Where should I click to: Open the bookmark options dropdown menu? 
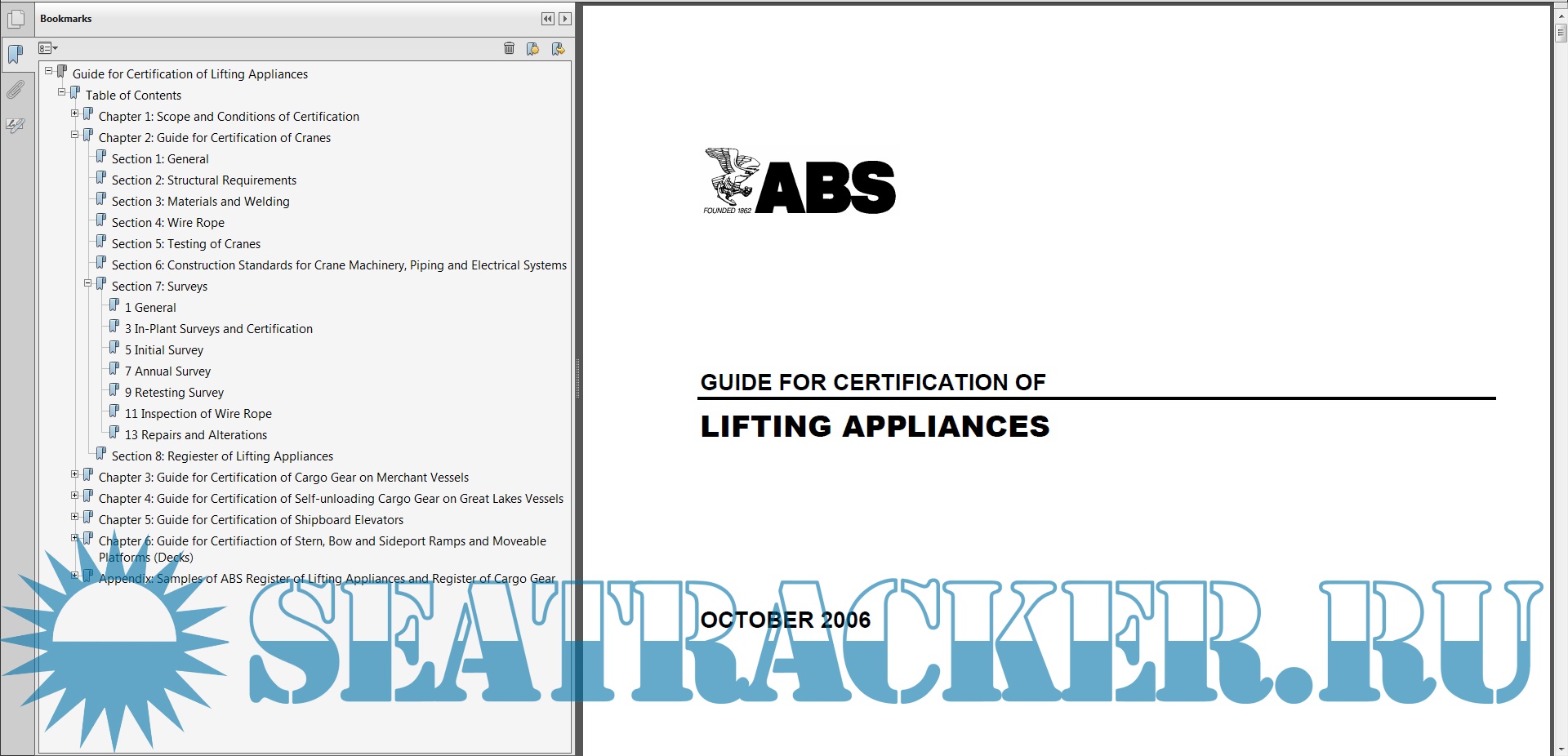point(48,49)
